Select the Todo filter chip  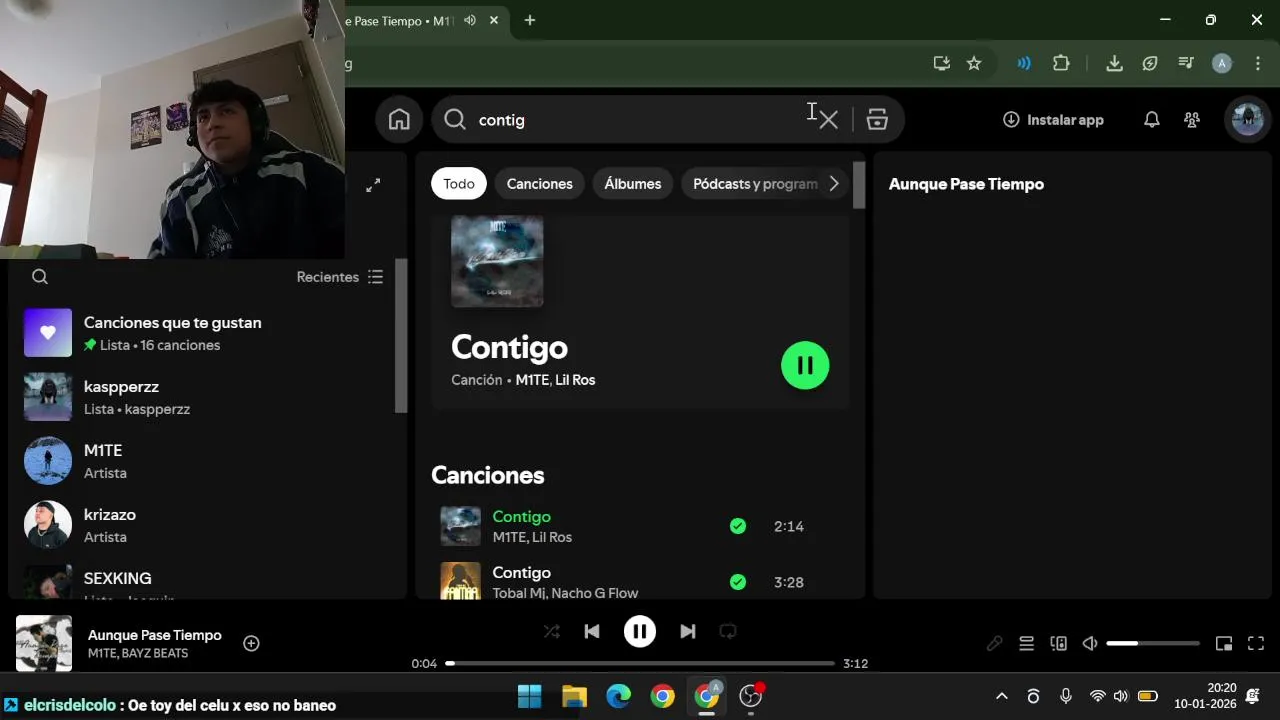(459, 184)
